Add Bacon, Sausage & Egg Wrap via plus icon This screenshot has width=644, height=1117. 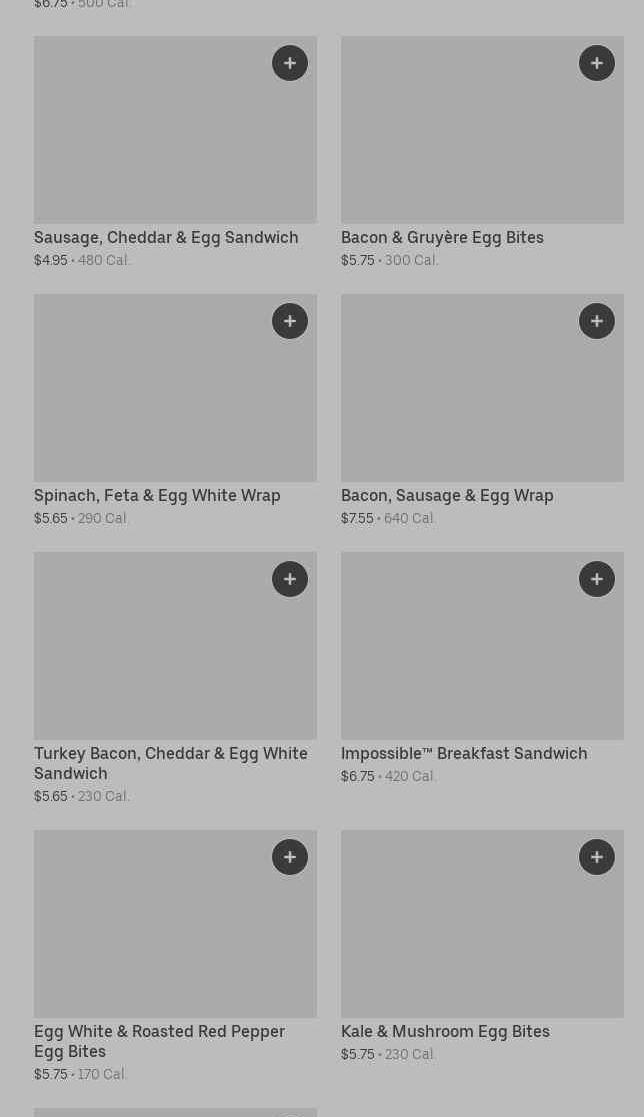pos(597,321)
